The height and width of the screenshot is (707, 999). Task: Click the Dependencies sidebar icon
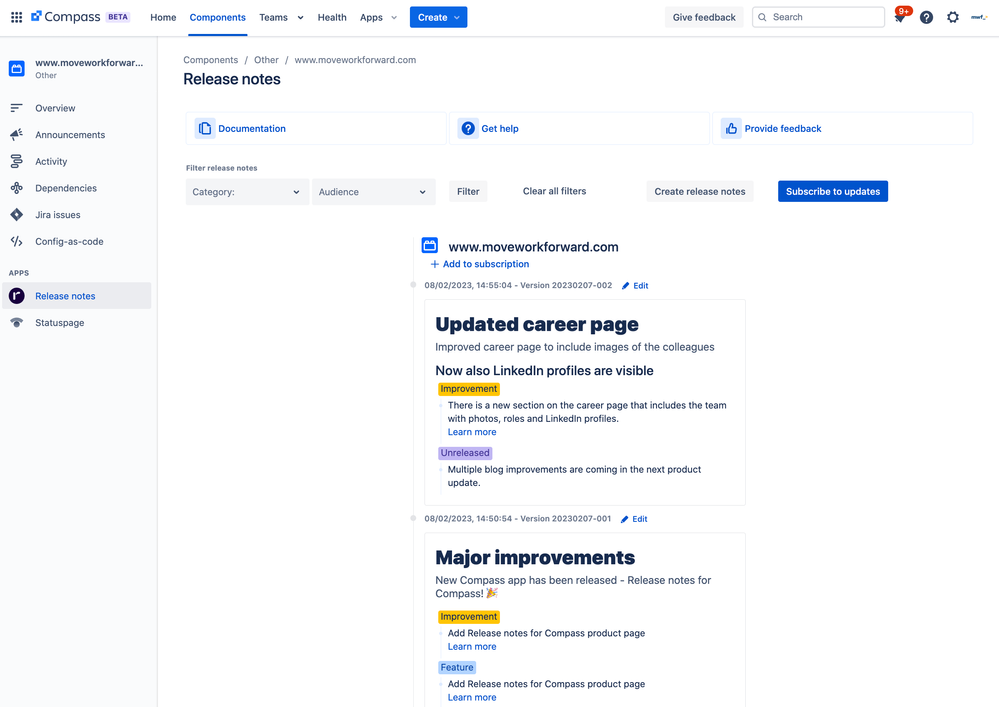17,188
